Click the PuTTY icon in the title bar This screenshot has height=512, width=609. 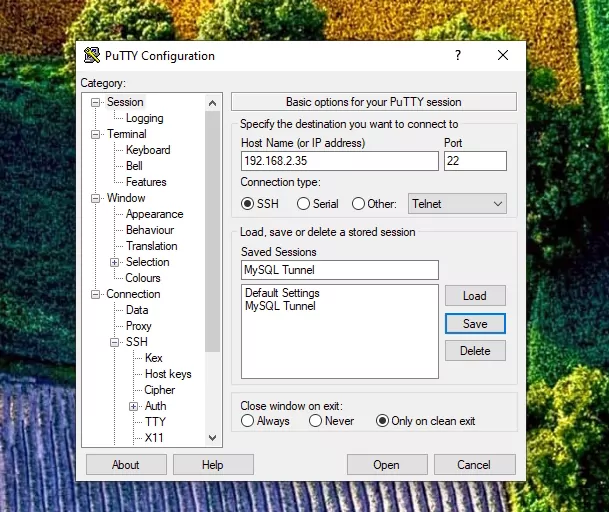[x=92, y=56]
